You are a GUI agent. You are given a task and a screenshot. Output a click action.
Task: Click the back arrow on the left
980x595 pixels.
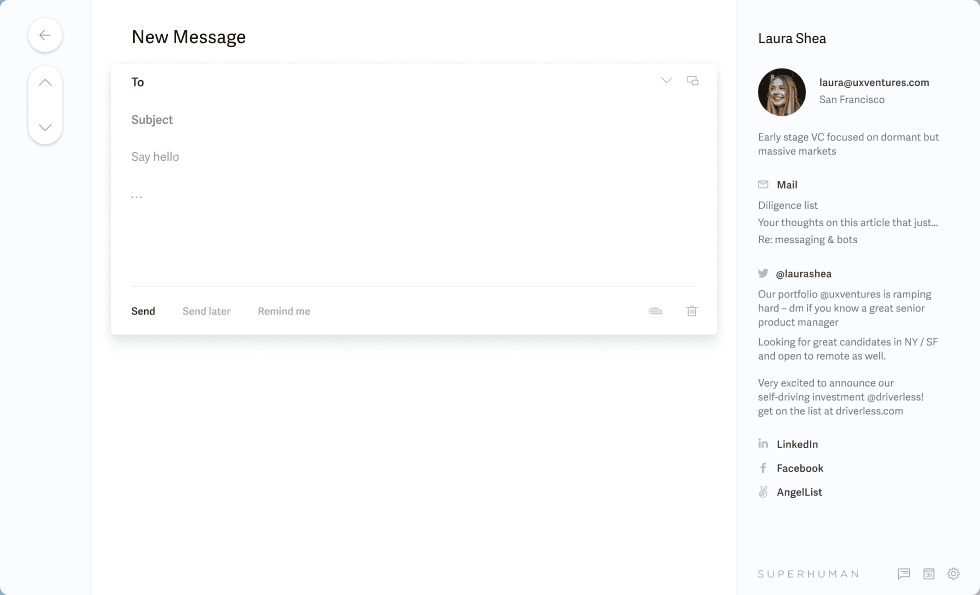click(x=45, y=35)
